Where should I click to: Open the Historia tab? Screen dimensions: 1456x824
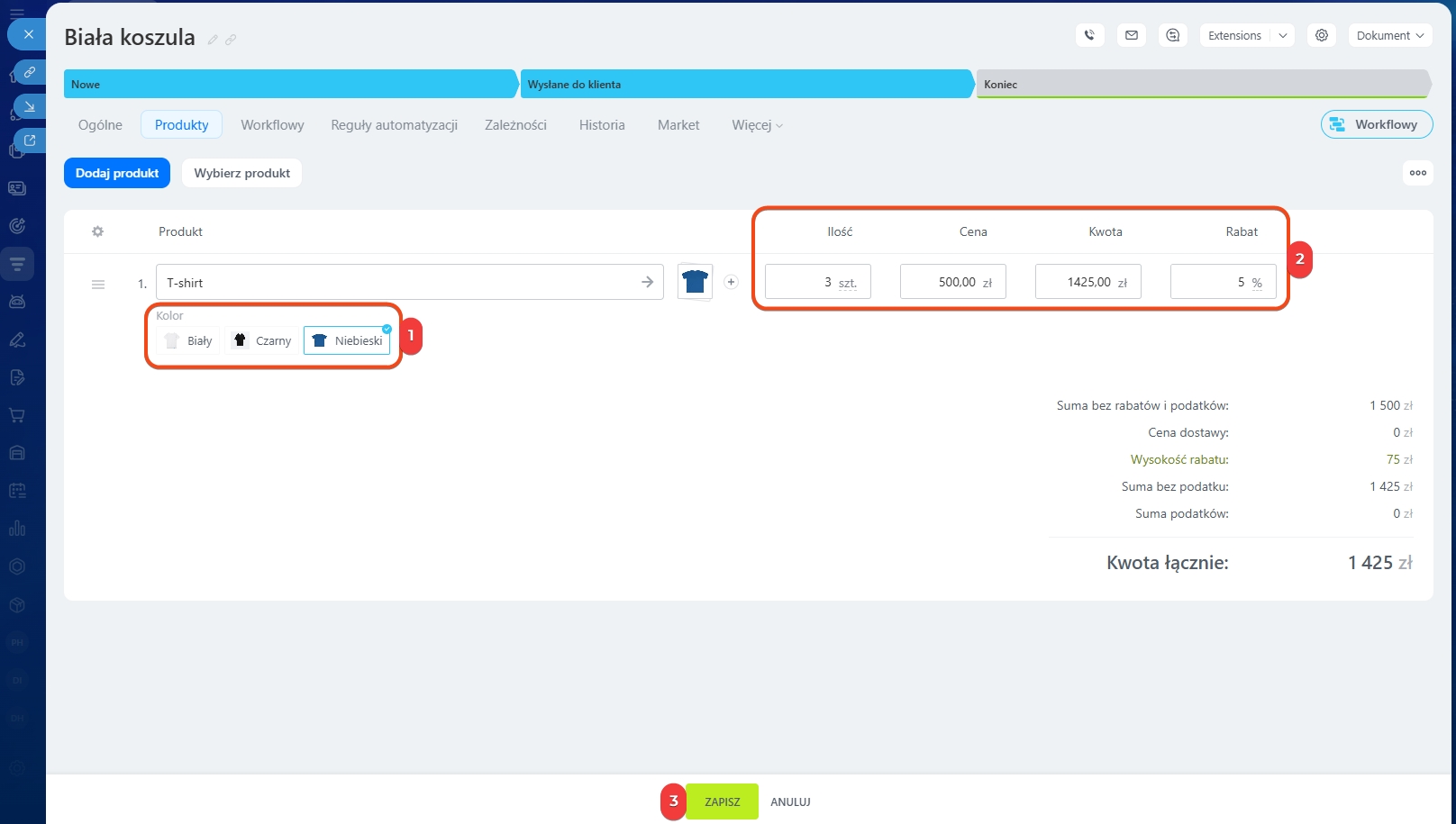(602, 125)
